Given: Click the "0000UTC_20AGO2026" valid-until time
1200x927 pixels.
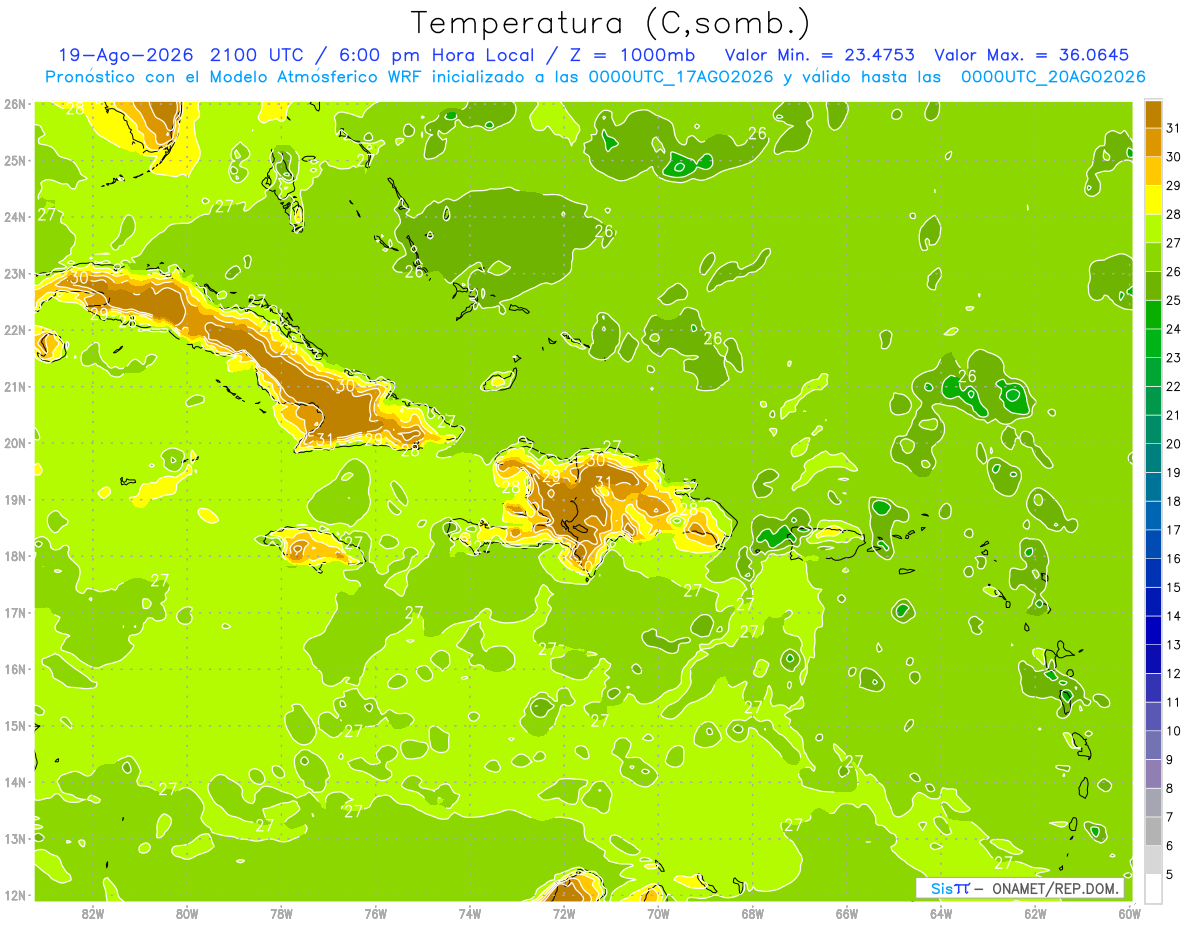Looking at the screenshot, I should coord(1053,76).
